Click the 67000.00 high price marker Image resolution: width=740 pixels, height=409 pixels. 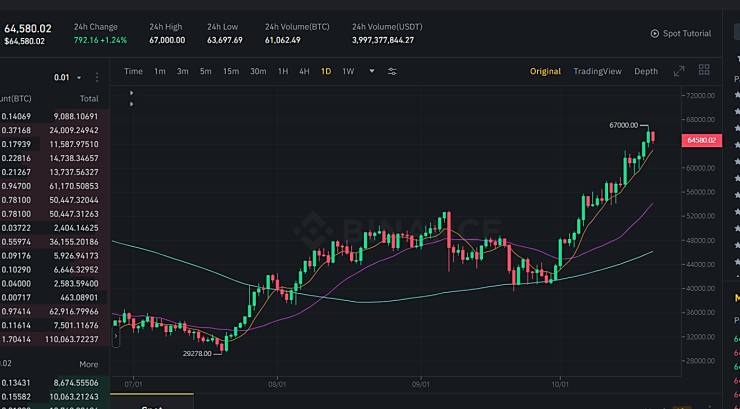(623, 125)
